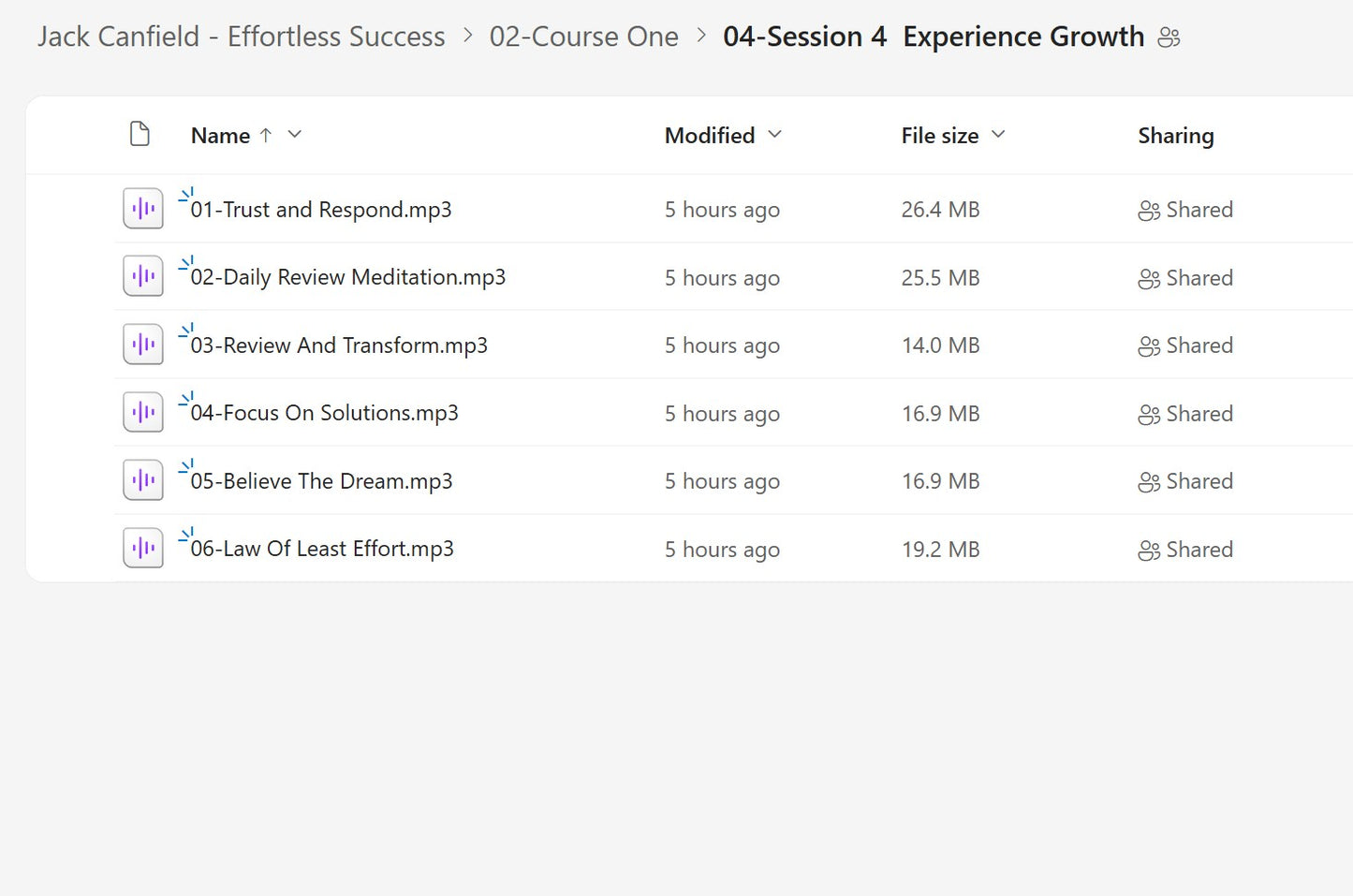Viewport: 1353px width, 896px height.
Task: Open the Jack Canfield - Effortless Success breadcrumb
Action: [240, 37]
